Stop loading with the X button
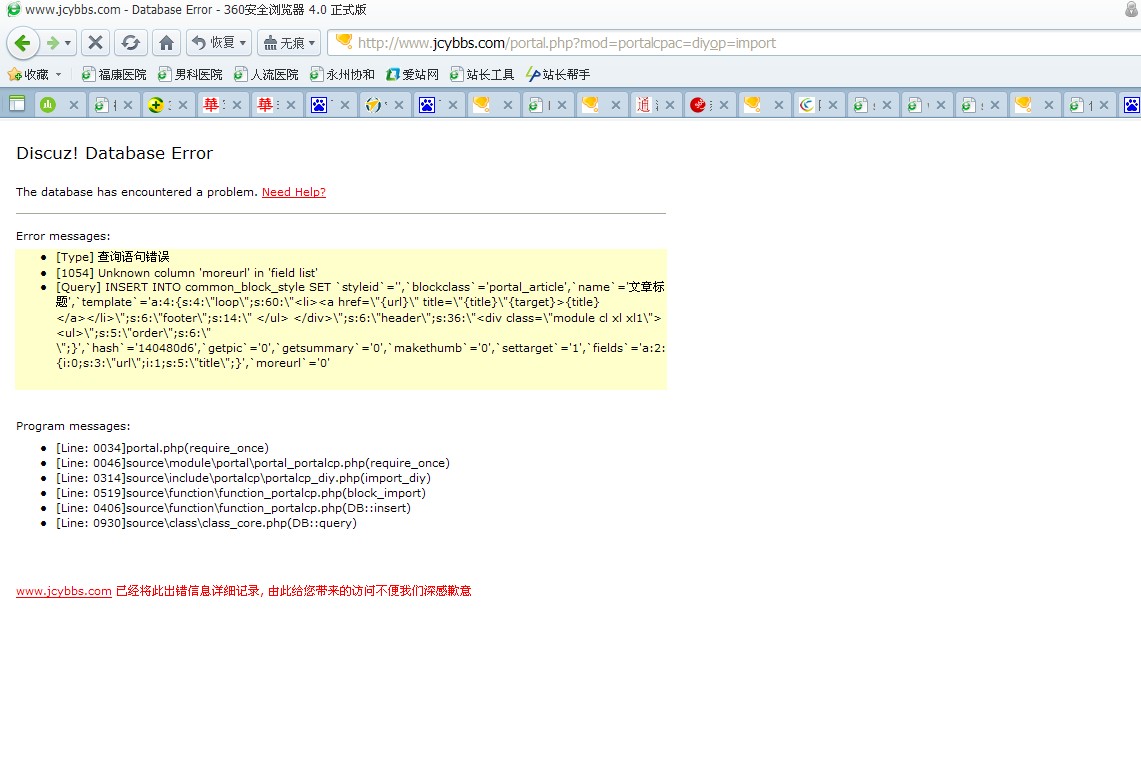Image resolution: width=1141 pixels, height=758 pixels. point(95,43)
